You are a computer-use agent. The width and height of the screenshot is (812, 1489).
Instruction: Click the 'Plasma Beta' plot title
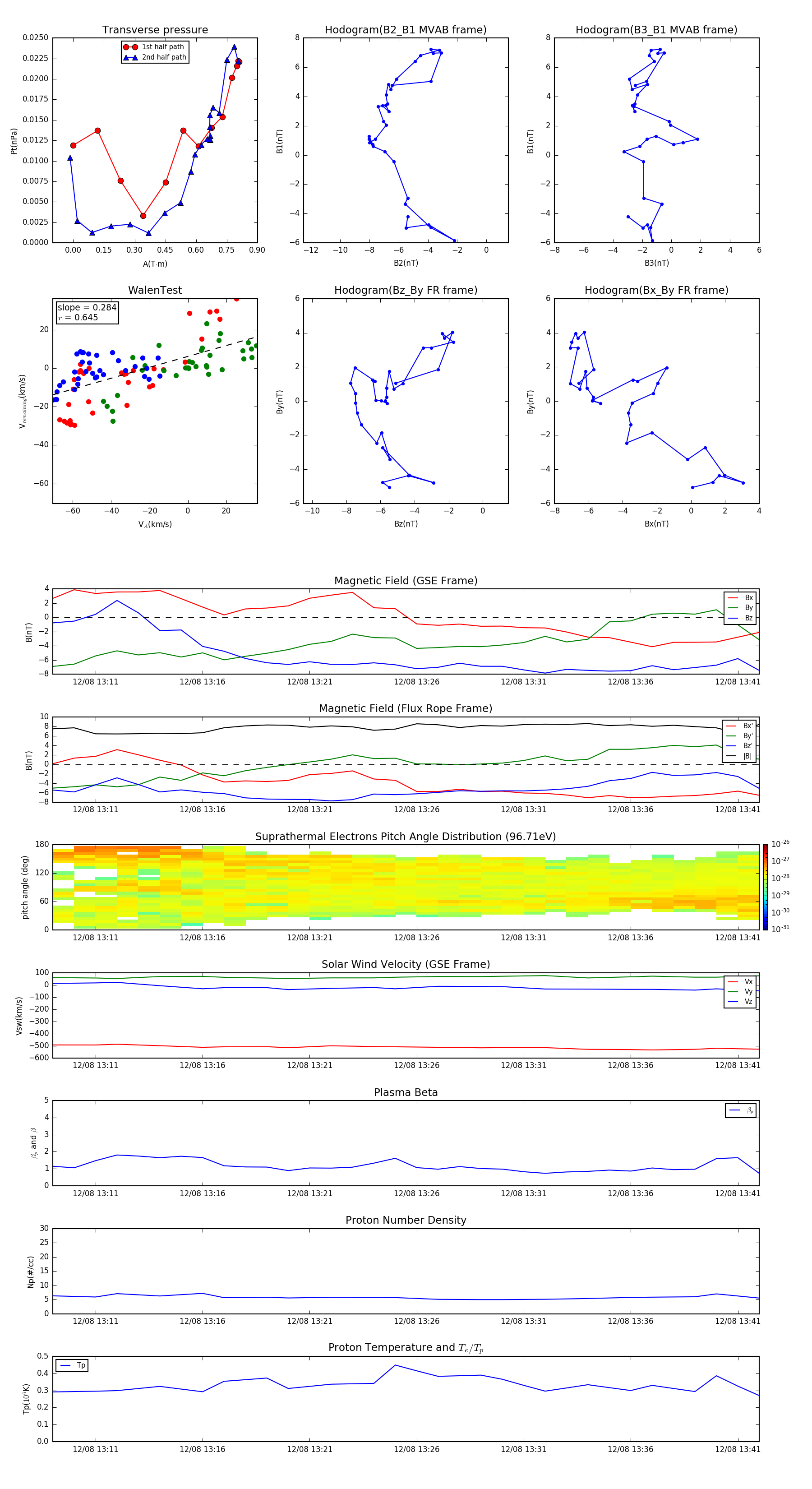pyautogui.click(x=406, y=1093)
